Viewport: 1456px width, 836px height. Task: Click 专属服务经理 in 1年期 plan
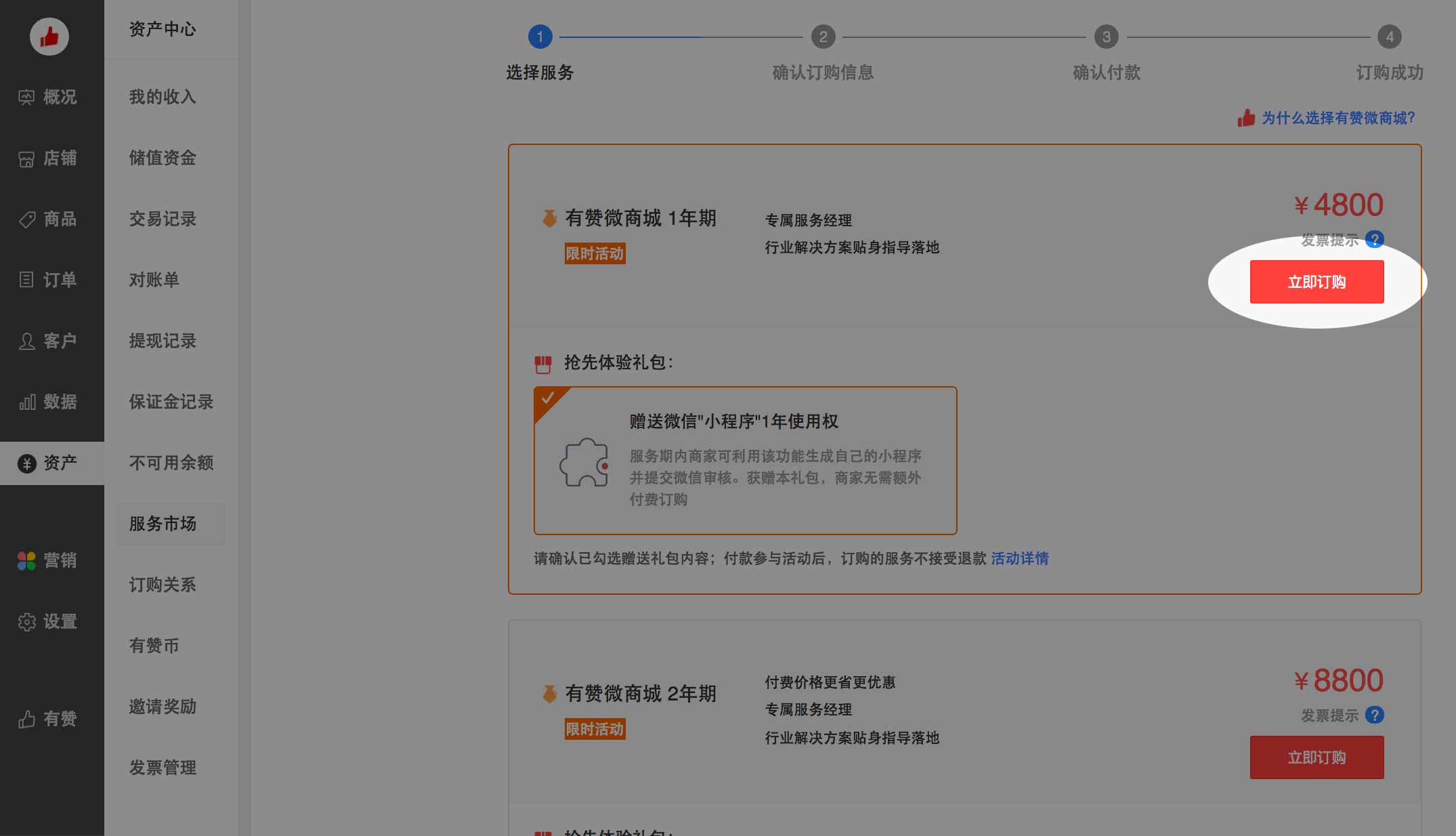809,220
